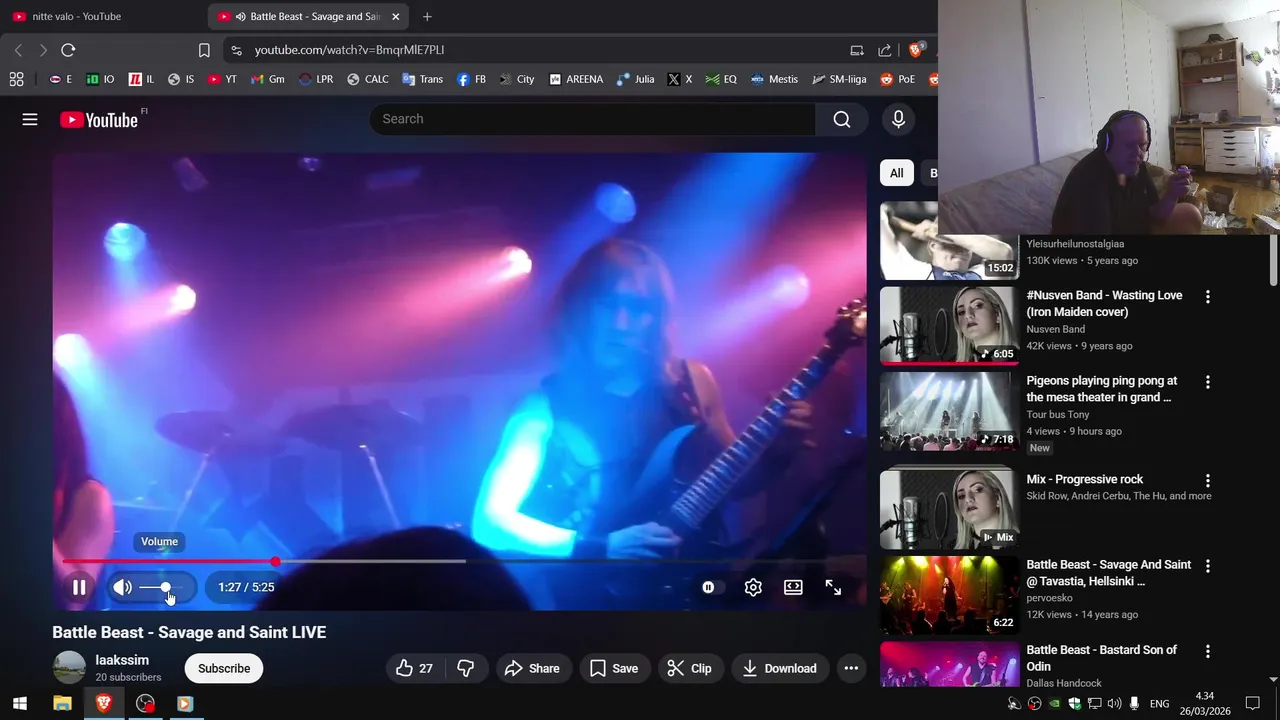This screenshot has width=1280, height=720.
Task: Open the laakssim channel name link
Action: pyautogui.click(x=122, y=660)
